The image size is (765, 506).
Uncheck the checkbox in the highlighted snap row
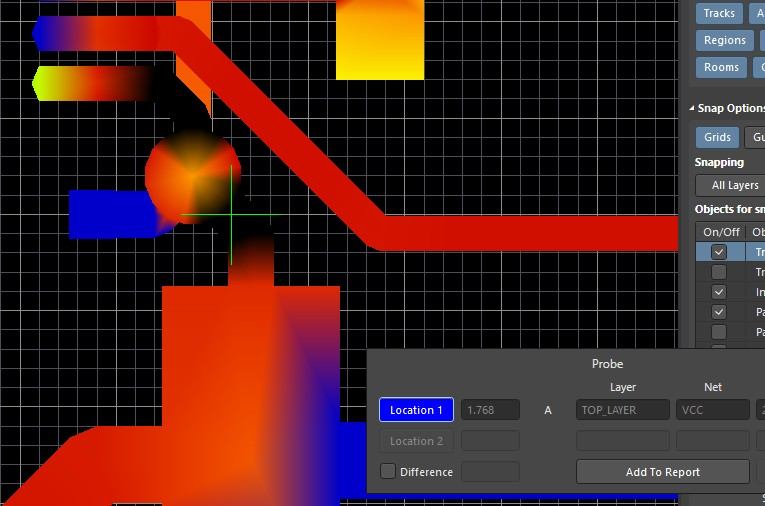719,252
